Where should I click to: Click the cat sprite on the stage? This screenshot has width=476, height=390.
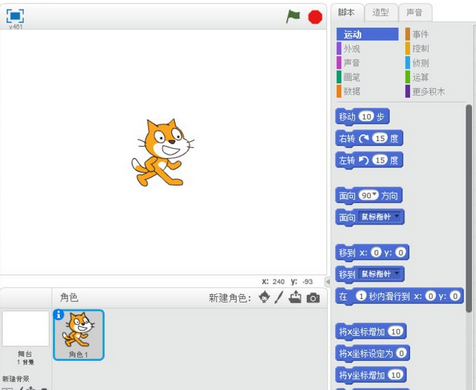click(162, 152)
